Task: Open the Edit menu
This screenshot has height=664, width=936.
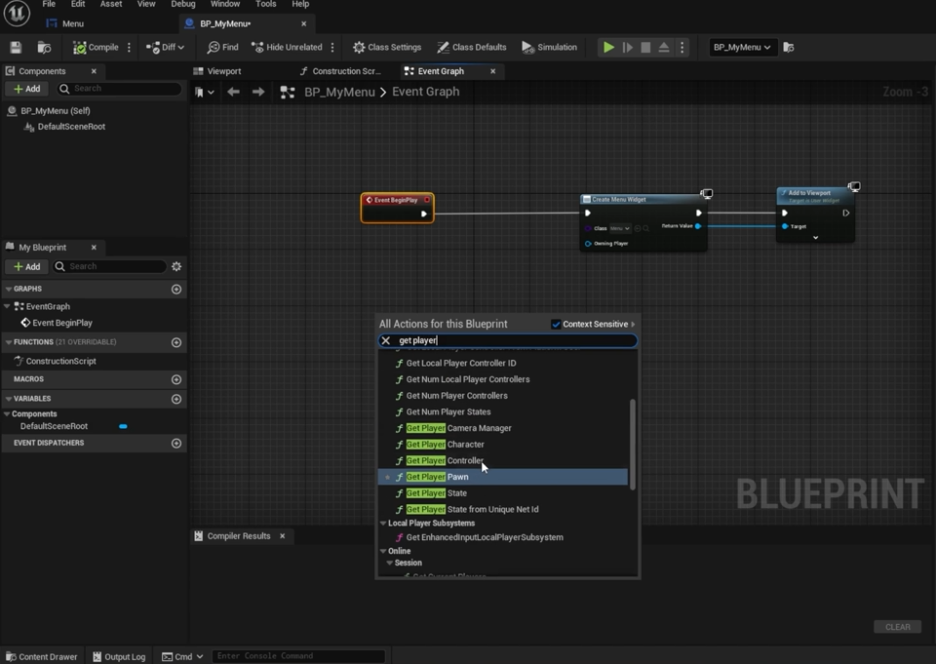Action: (78, 4)
